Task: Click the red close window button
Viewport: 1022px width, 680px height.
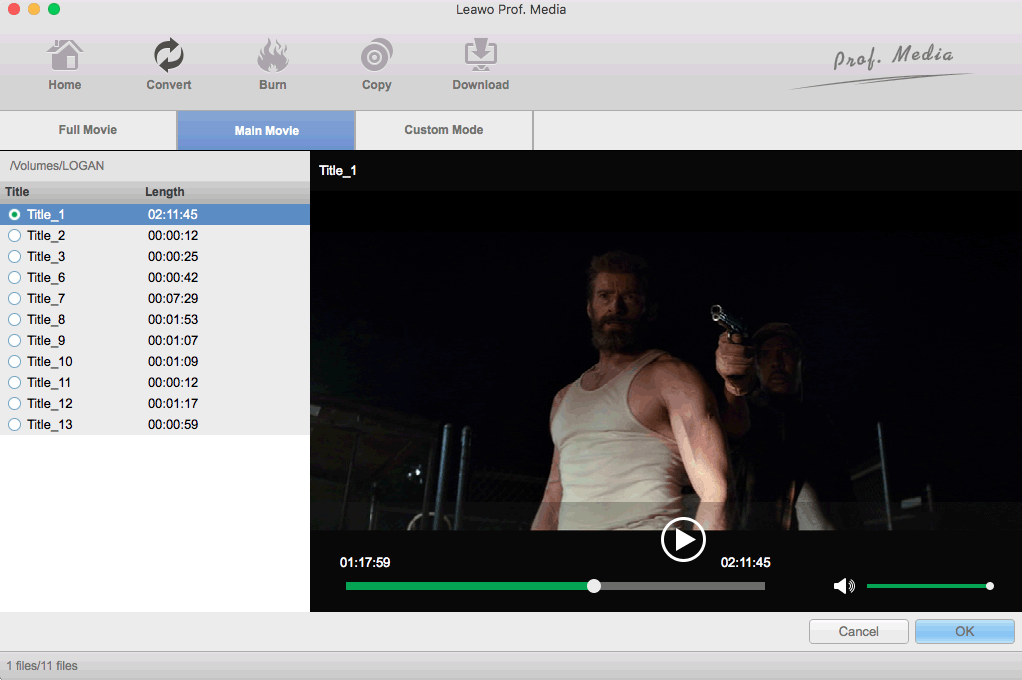Action: 14,9
